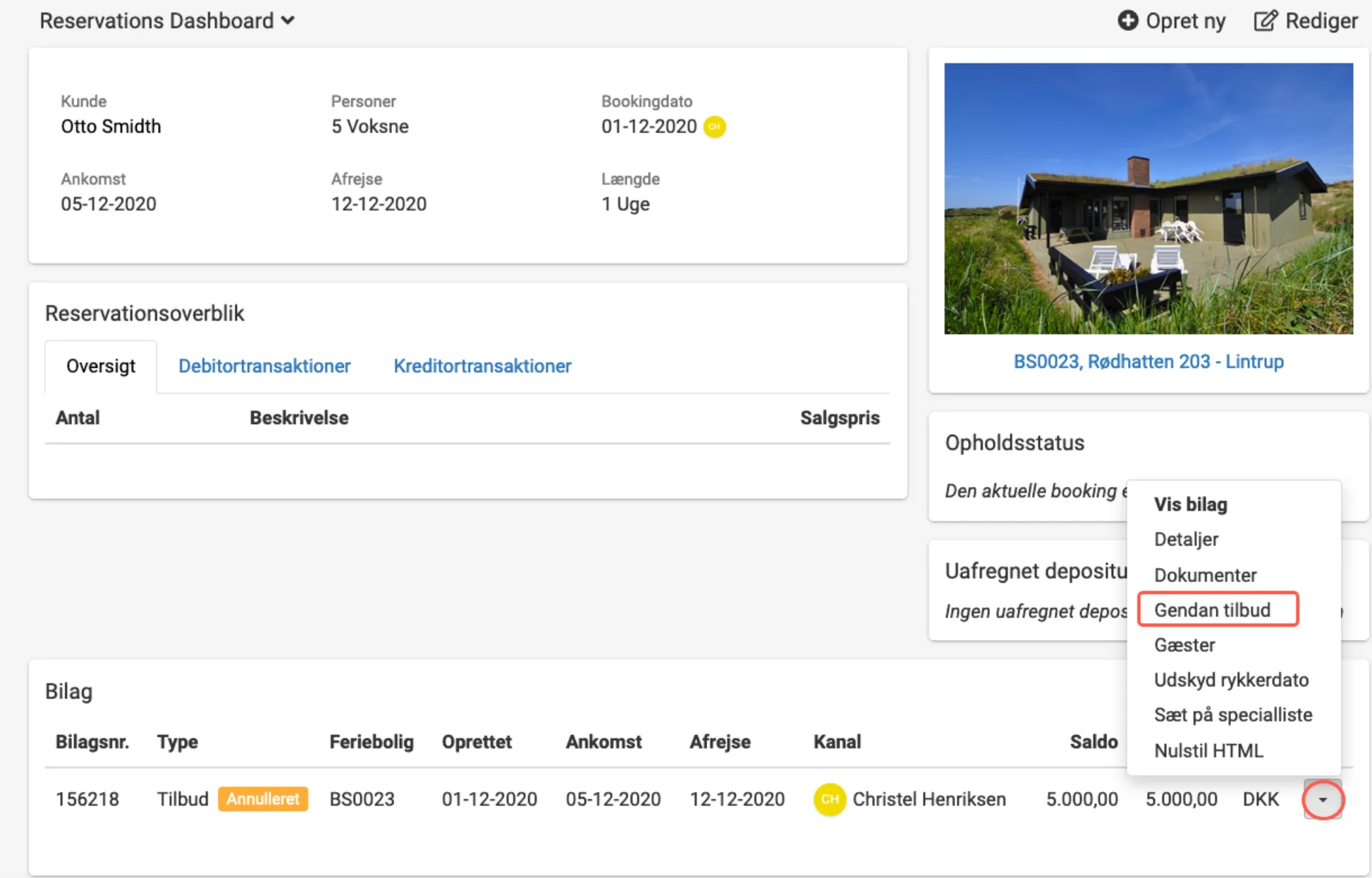This screenshot has height=878, width=1372.
Task: Switch to Debitortransaktioner tab
Action: tap(264, 366)
